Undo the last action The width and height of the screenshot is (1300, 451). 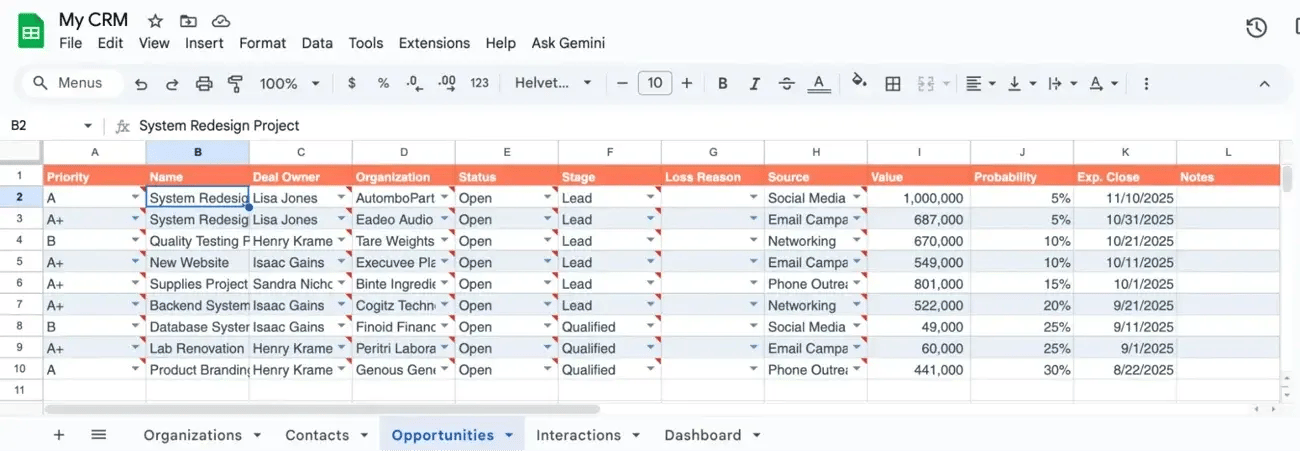[141, 84]
